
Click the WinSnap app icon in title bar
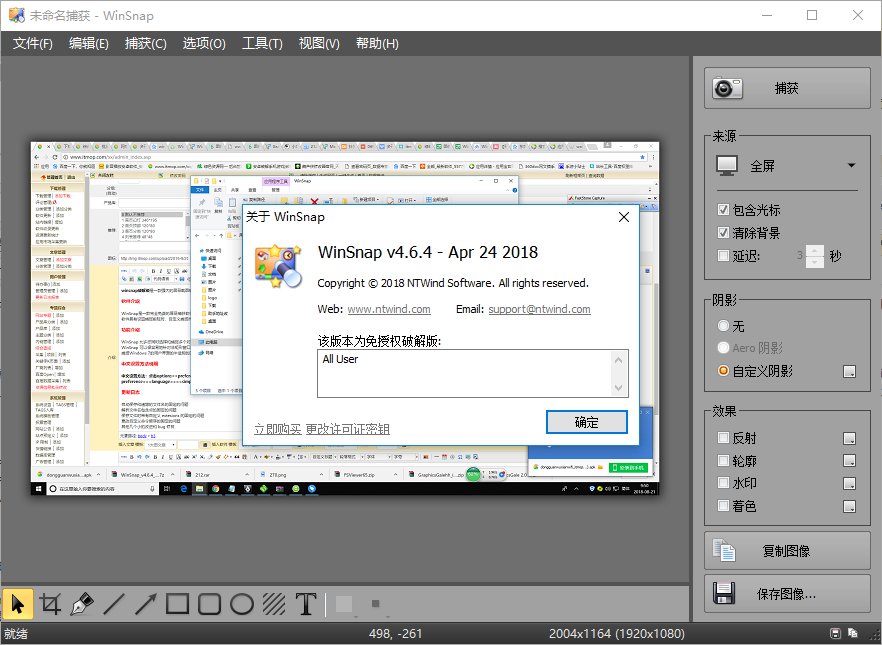[16, 15]
